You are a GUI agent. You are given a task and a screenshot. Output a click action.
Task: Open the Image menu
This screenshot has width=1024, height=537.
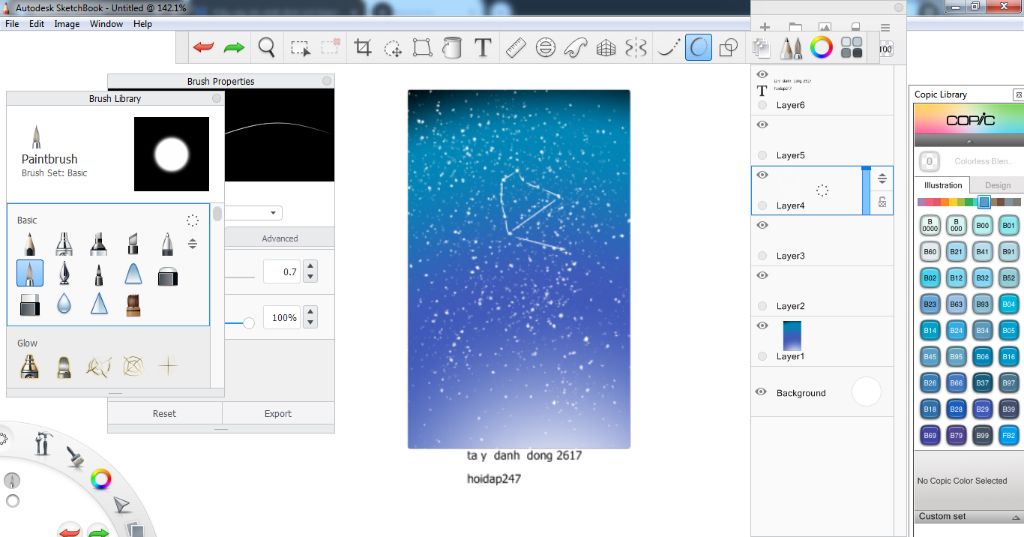tap(67, 24)
